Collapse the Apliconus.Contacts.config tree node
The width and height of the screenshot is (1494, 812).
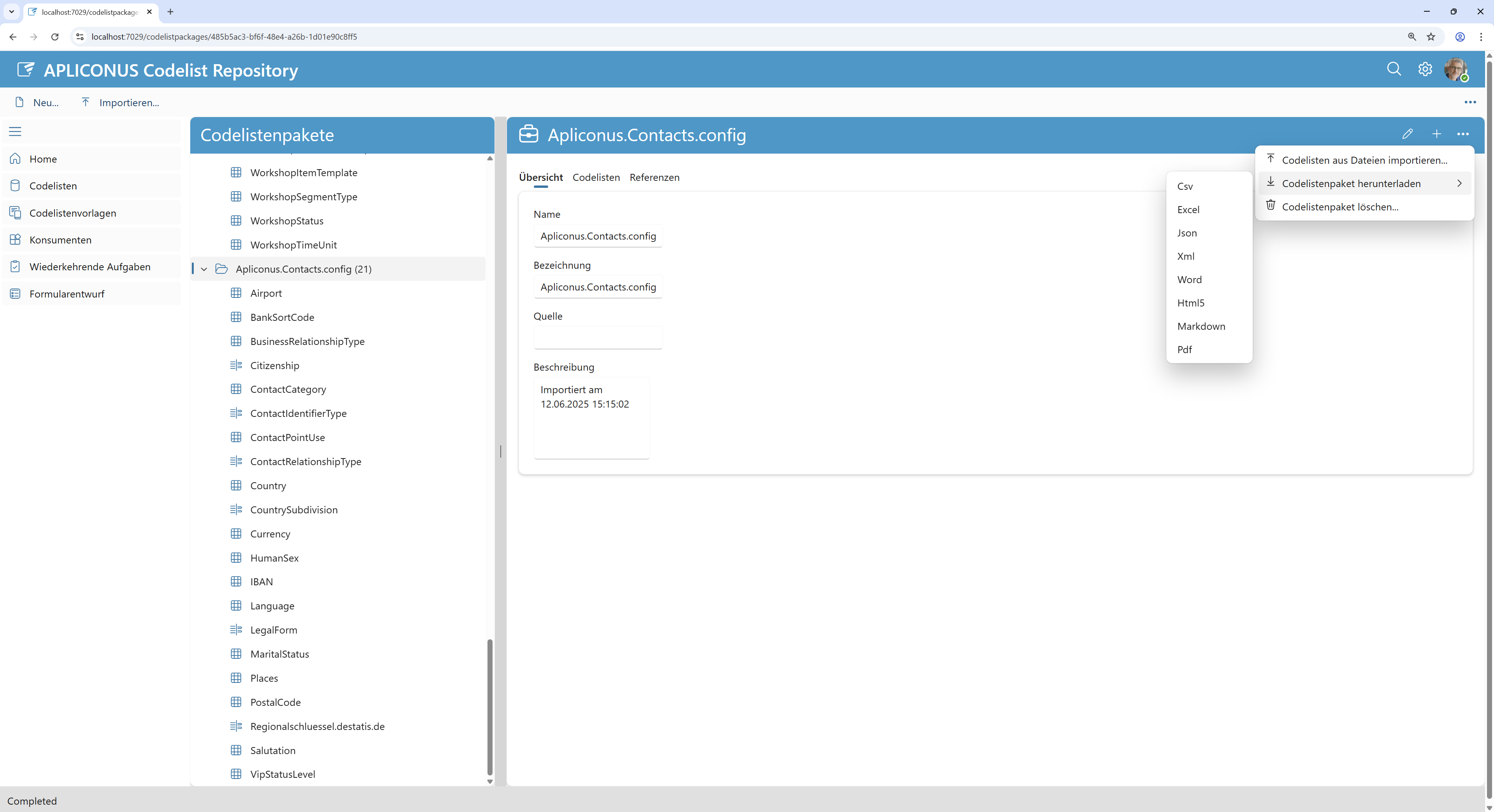(204, 269)
